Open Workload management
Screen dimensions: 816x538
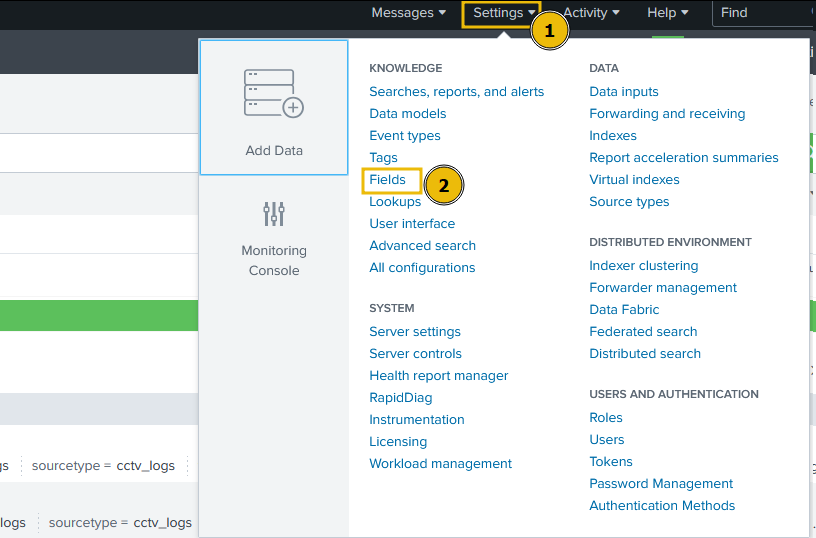point(440,464)
